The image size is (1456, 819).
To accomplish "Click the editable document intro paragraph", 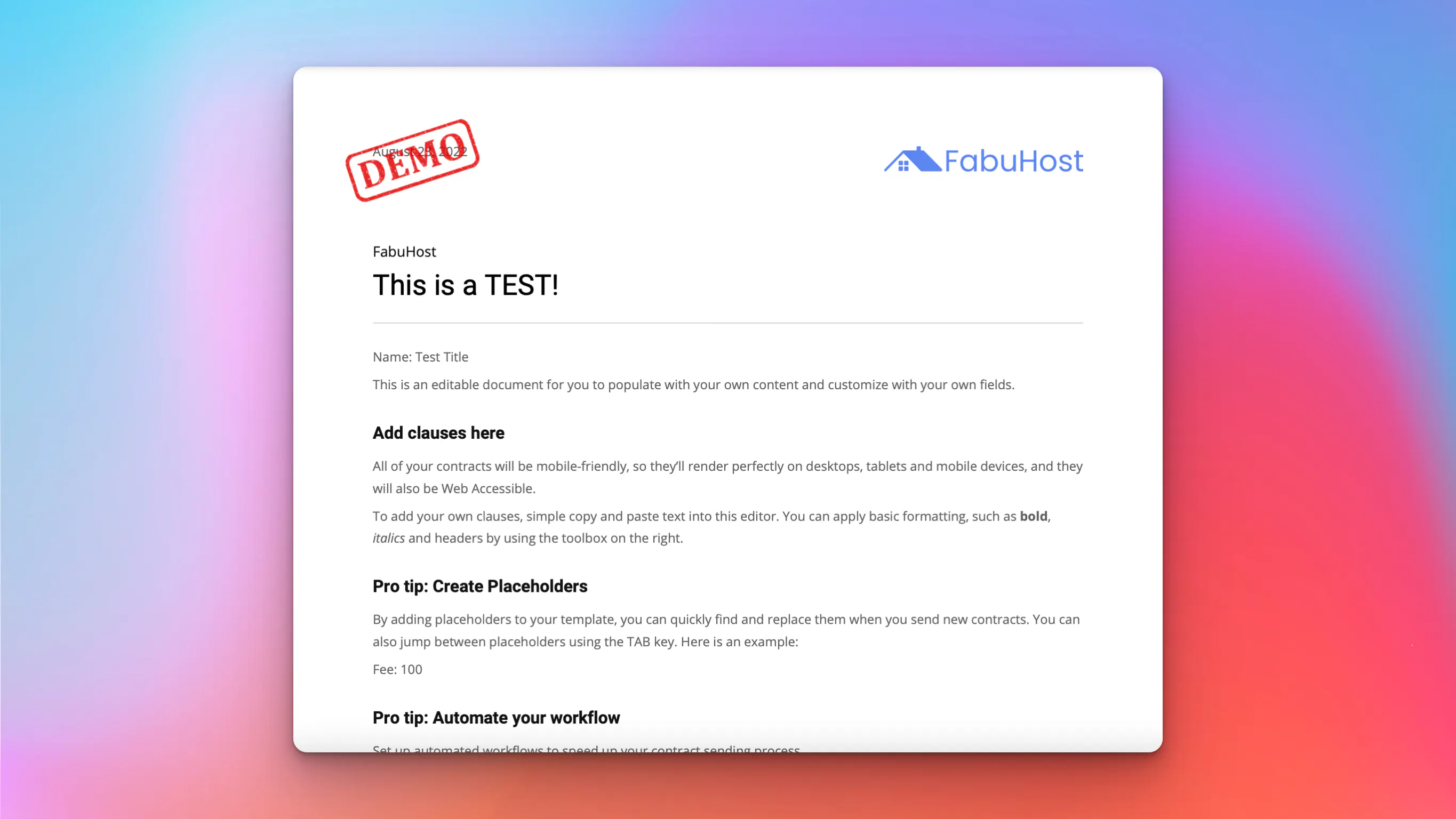I will pyautogui.click(x=693, y=384).
